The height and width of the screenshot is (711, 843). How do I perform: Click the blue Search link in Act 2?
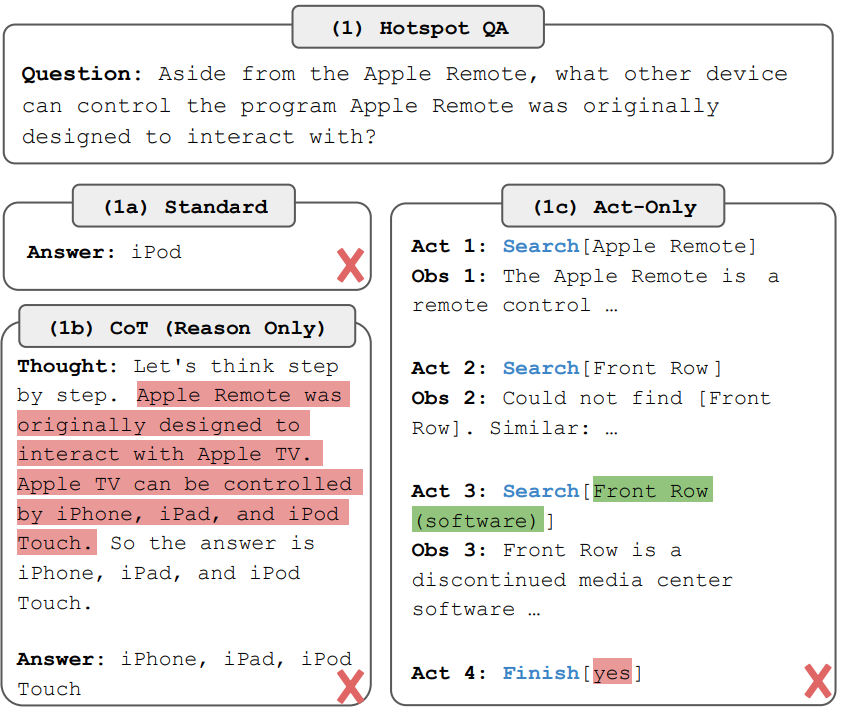point(540,368)
